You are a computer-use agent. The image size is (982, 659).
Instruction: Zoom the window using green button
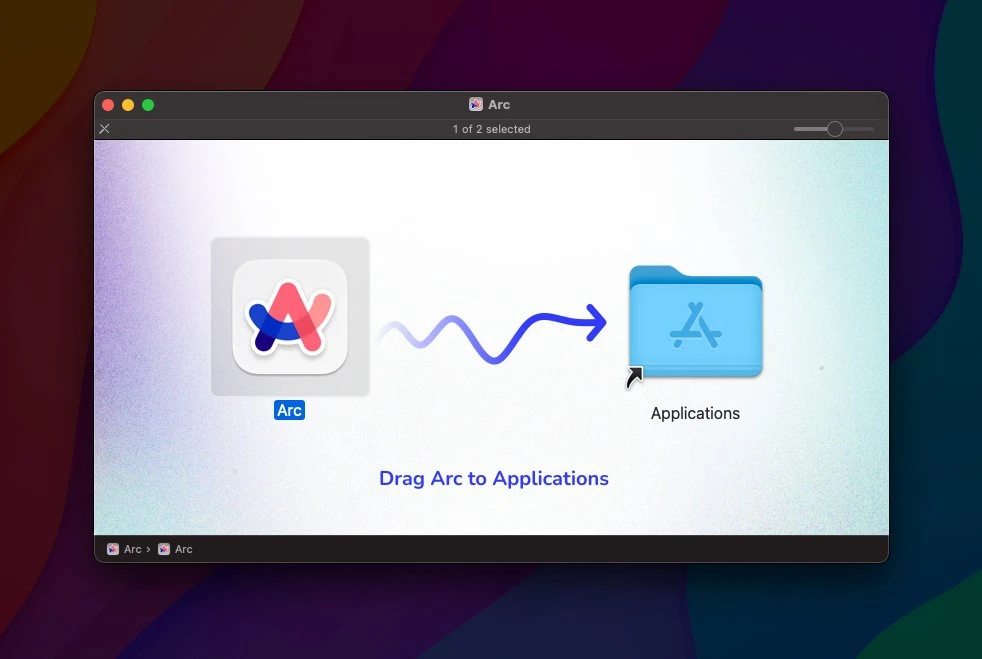pos(148,105)
